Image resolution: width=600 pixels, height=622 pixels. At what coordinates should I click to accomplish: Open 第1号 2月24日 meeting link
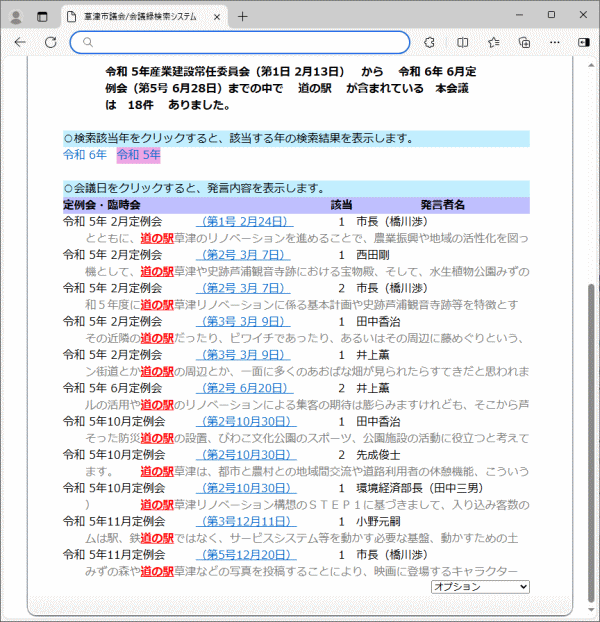(x=245, y=221)
